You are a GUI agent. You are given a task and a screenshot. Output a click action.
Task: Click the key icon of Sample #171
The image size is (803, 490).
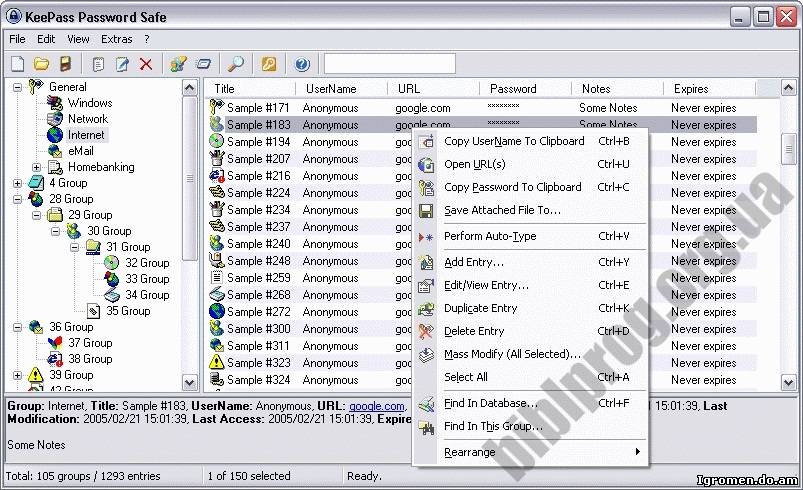217,108
